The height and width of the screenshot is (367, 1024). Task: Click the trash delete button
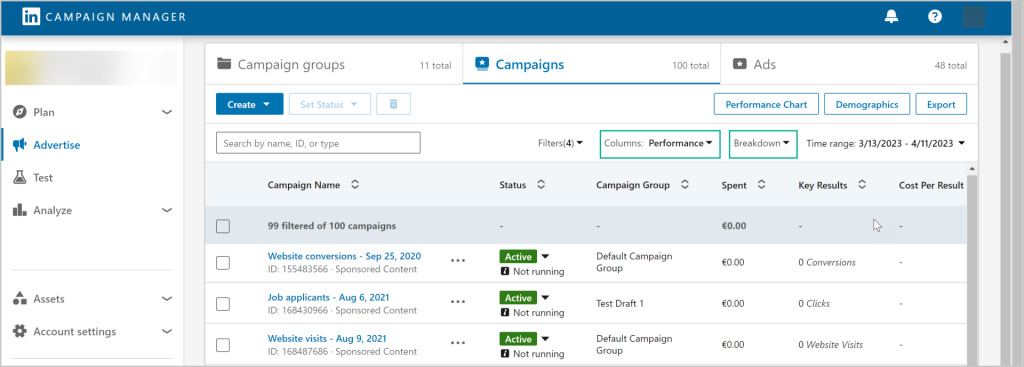[393, 104]
